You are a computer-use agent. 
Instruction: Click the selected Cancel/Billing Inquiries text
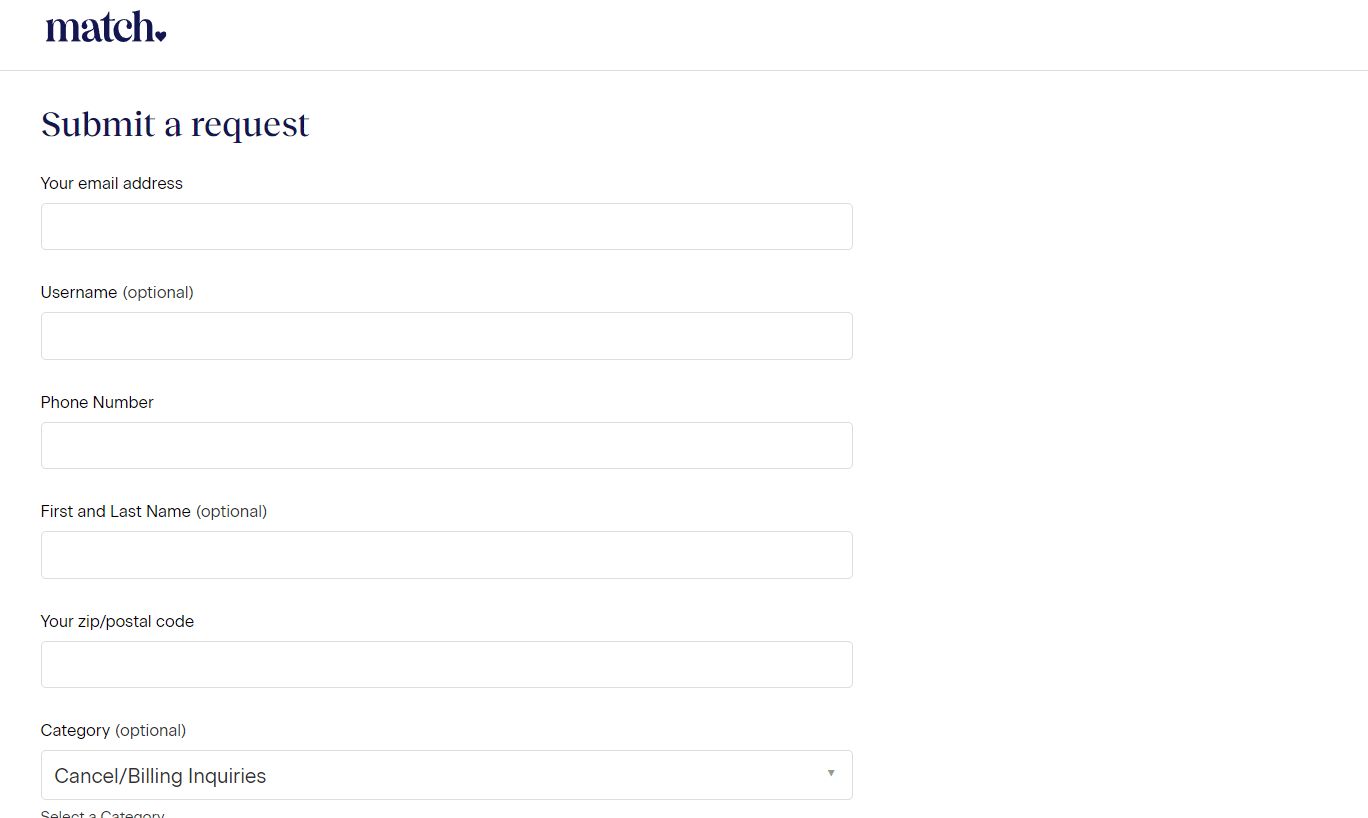[x=160, y=776]
